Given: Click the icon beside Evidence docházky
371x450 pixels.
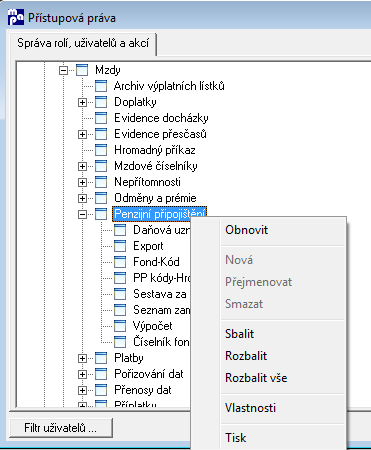Looking at the screenshot, I should point(101,118).
